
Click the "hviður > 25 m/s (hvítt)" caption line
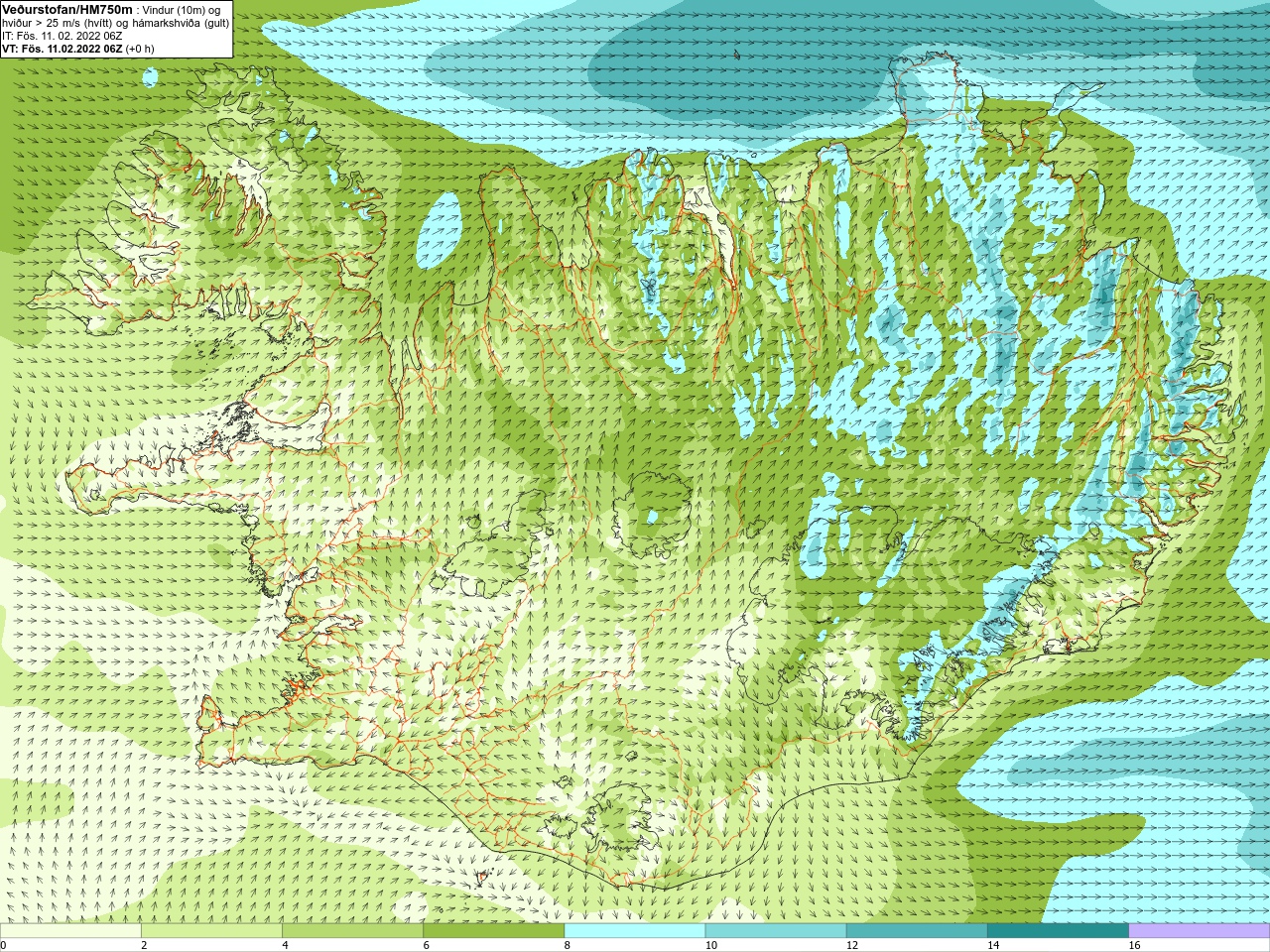point(116,23)
